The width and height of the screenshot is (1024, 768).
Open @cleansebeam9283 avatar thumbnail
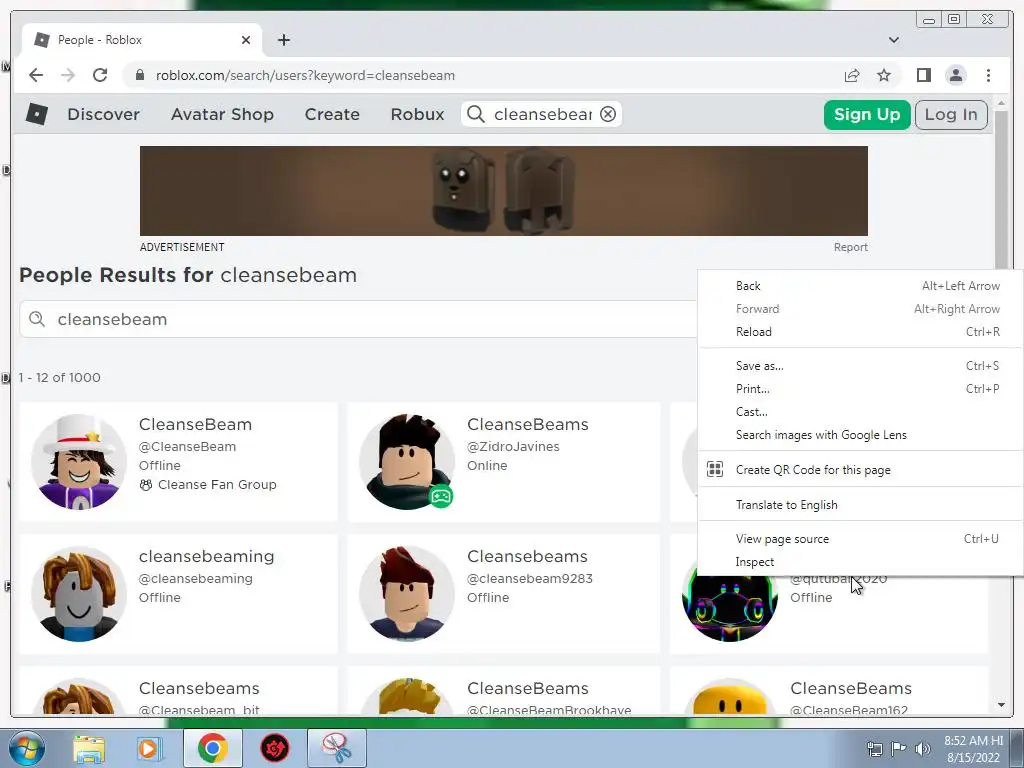coord(407,594)
